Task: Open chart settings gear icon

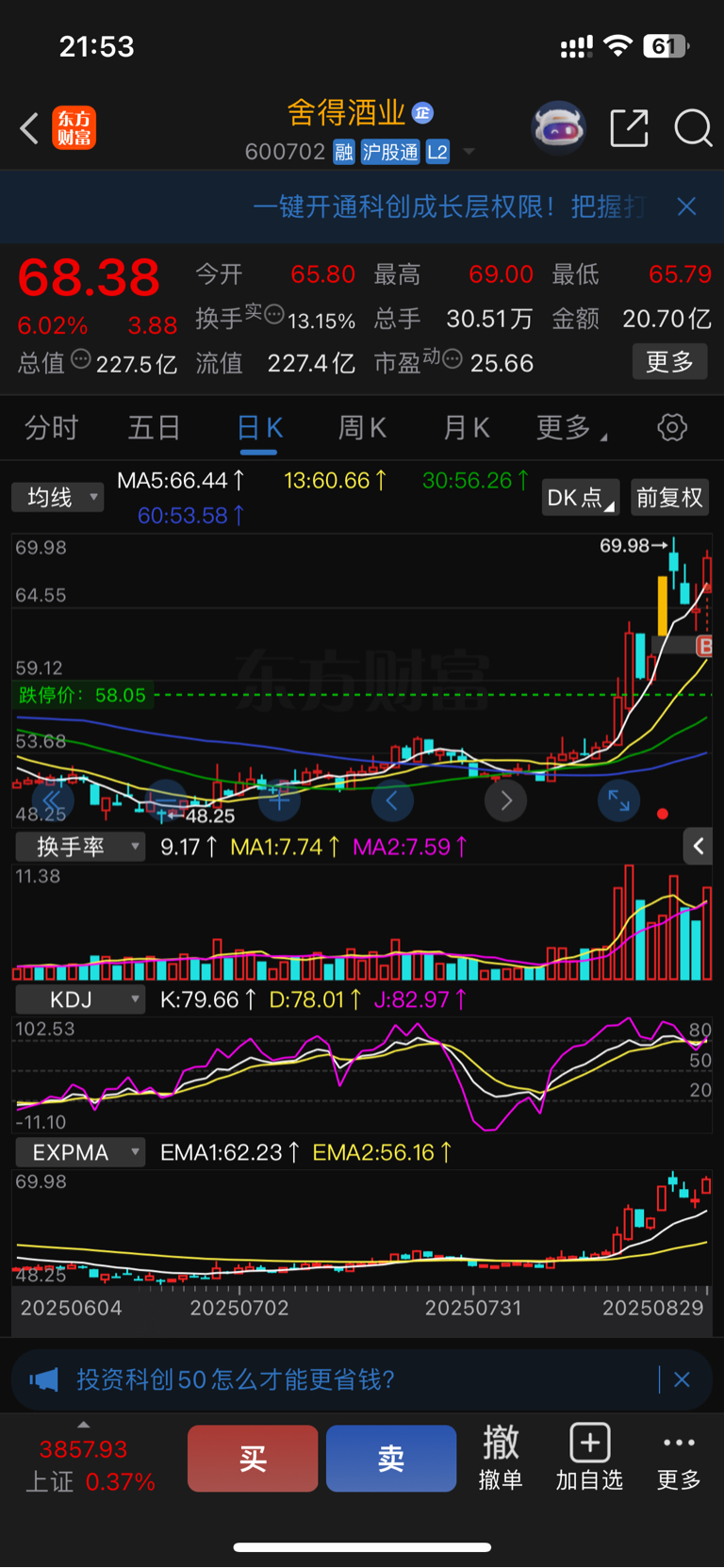Action: point(672,428)
